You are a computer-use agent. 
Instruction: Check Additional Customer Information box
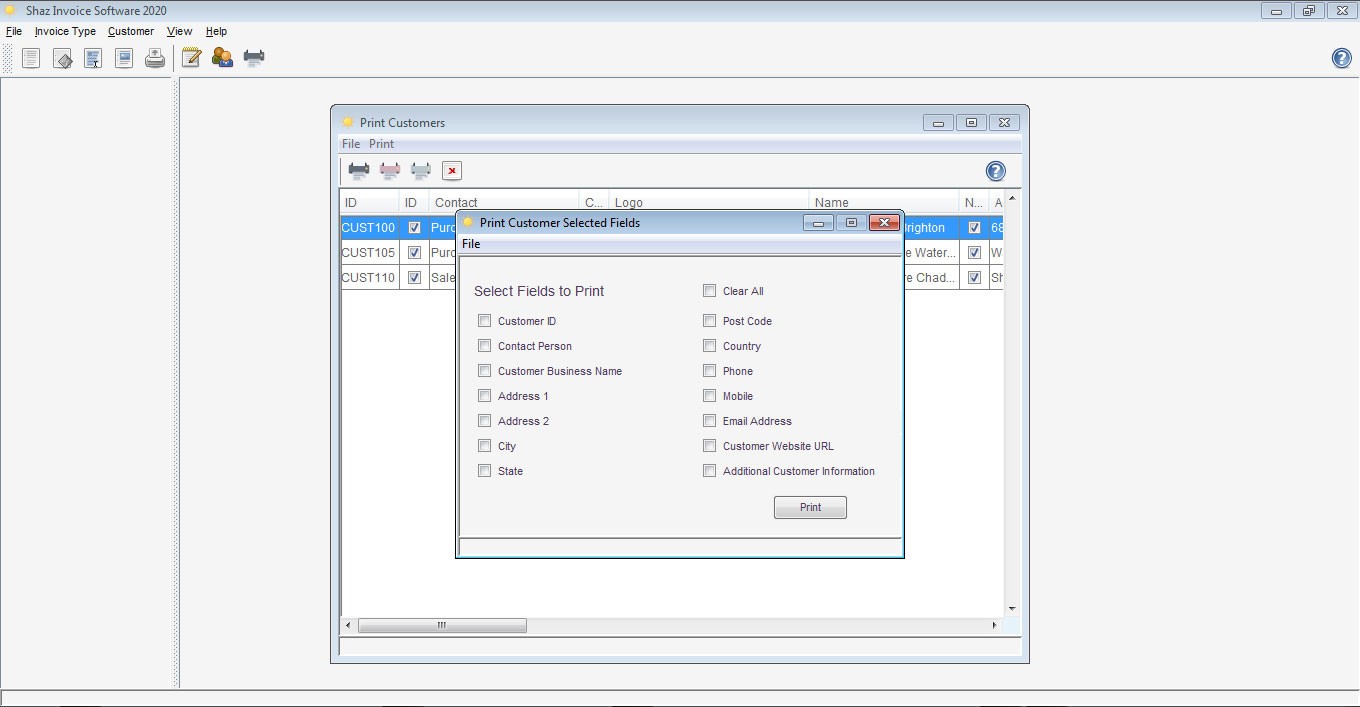coord(710,471)
